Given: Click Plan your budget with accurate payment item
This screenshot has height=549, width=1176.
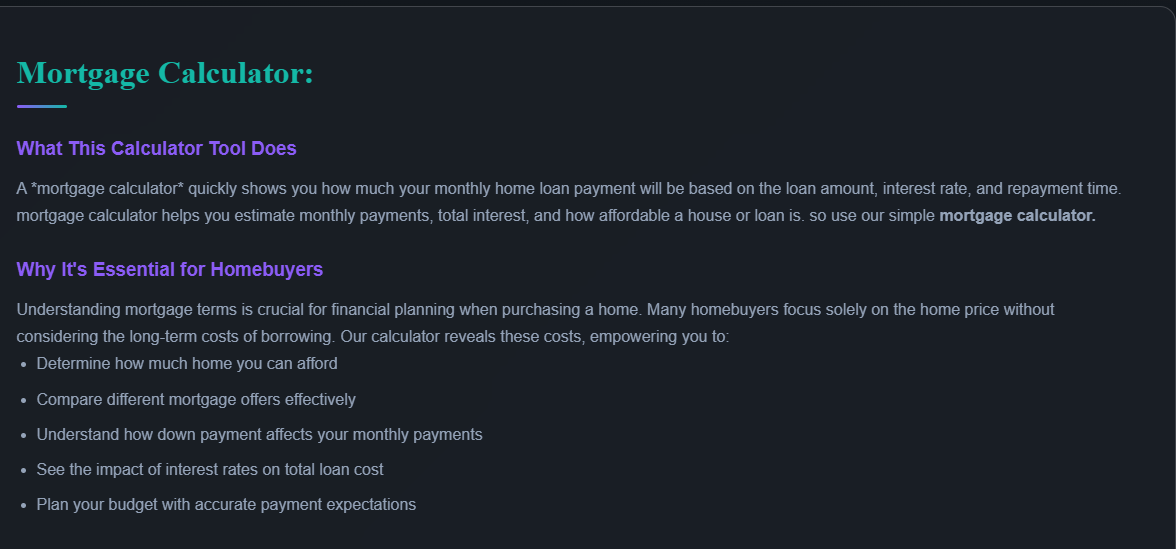Looking at the screenshot, I should click(x=226, y=505).
